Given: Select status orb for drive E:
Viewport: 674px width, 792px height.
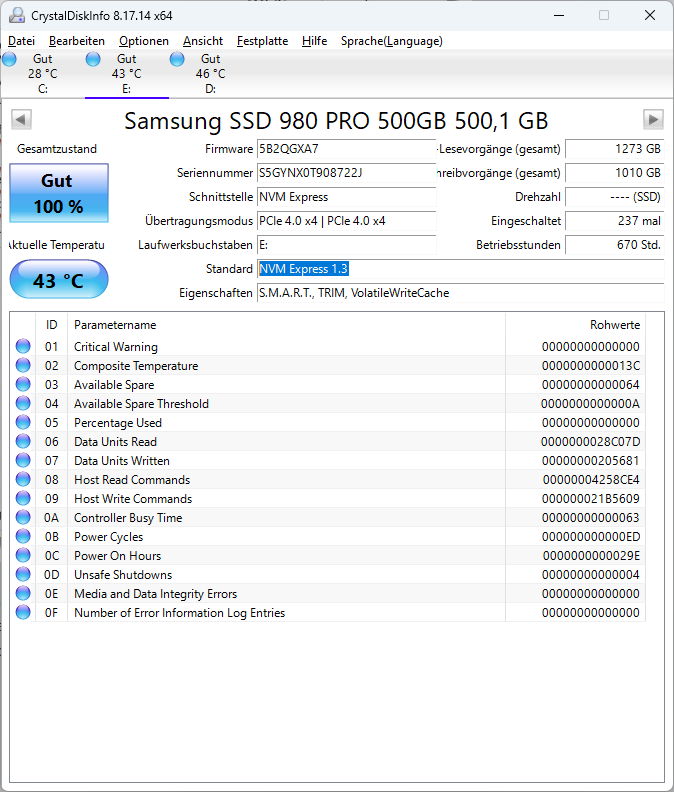Looking at the screenshot, I should 93,59.
